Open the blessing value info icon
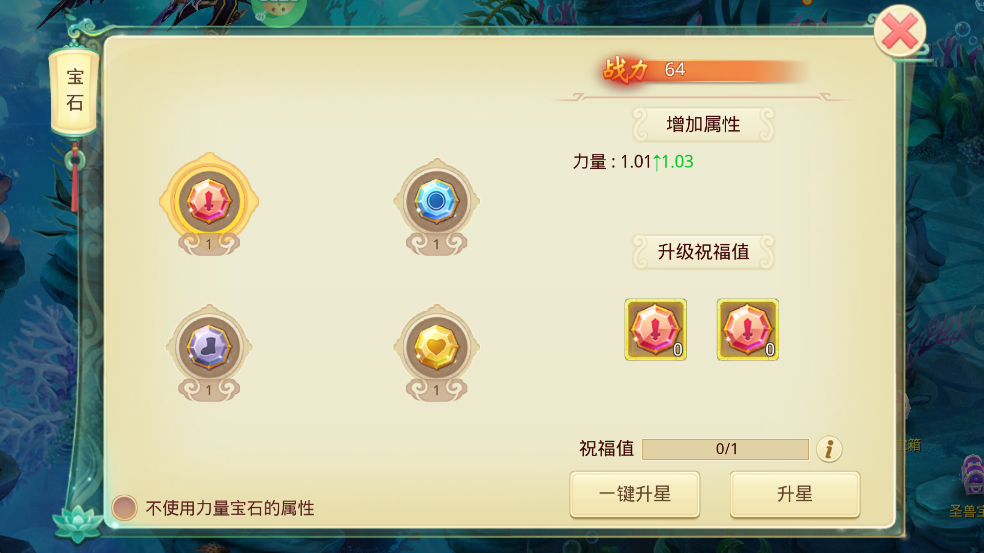Image resolution: width=984 pixels, height=553 pixels. (829, 449)
